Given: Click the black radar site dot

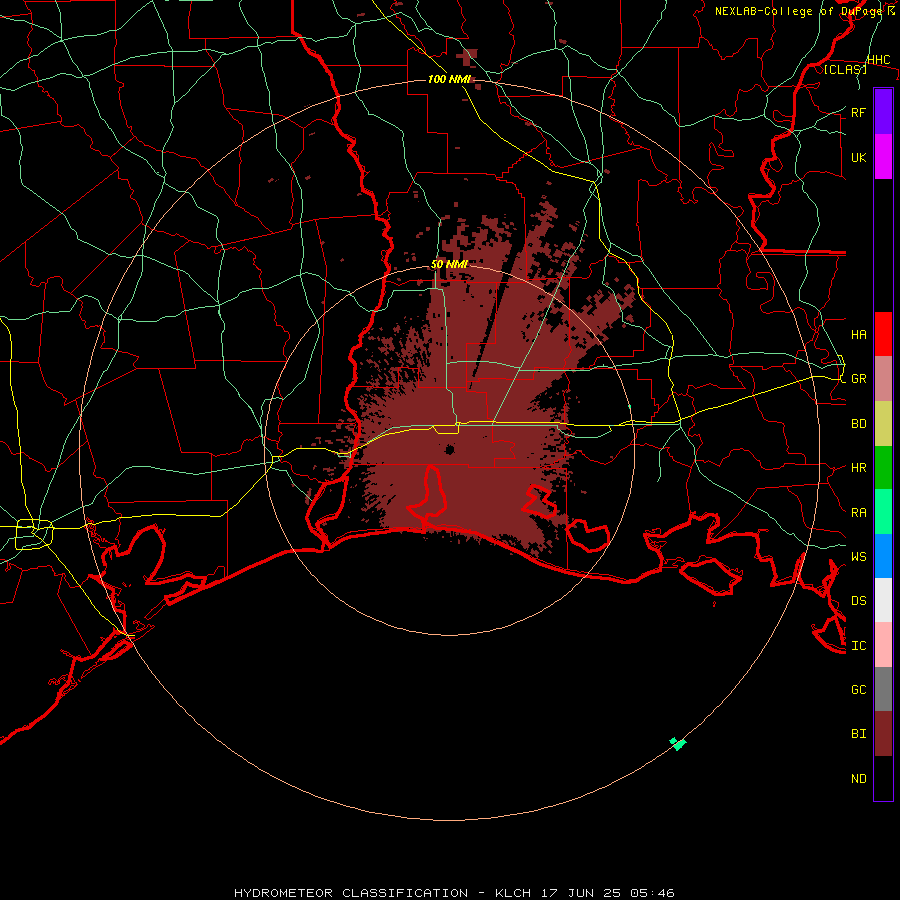Looking at the screenshot, I should (450, 449).
